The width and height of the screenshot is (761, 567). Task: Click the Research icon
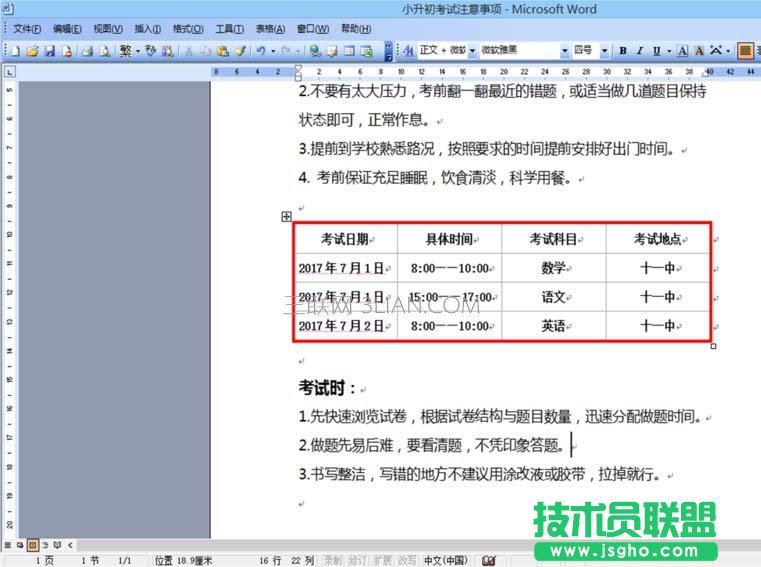pos(167,50)
